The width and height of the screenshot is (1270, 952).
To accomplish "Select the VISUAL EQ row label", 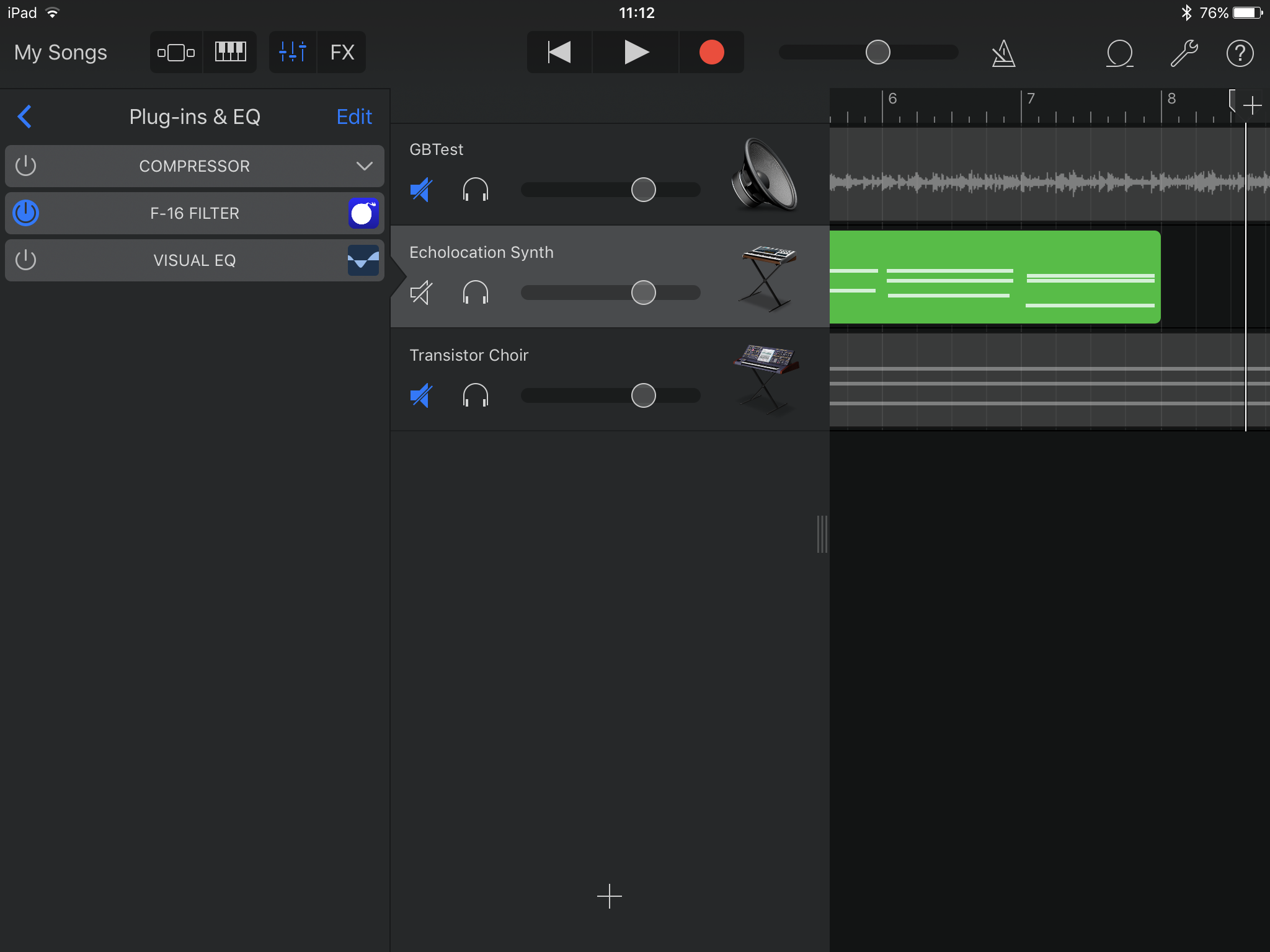I will (195, 260).
